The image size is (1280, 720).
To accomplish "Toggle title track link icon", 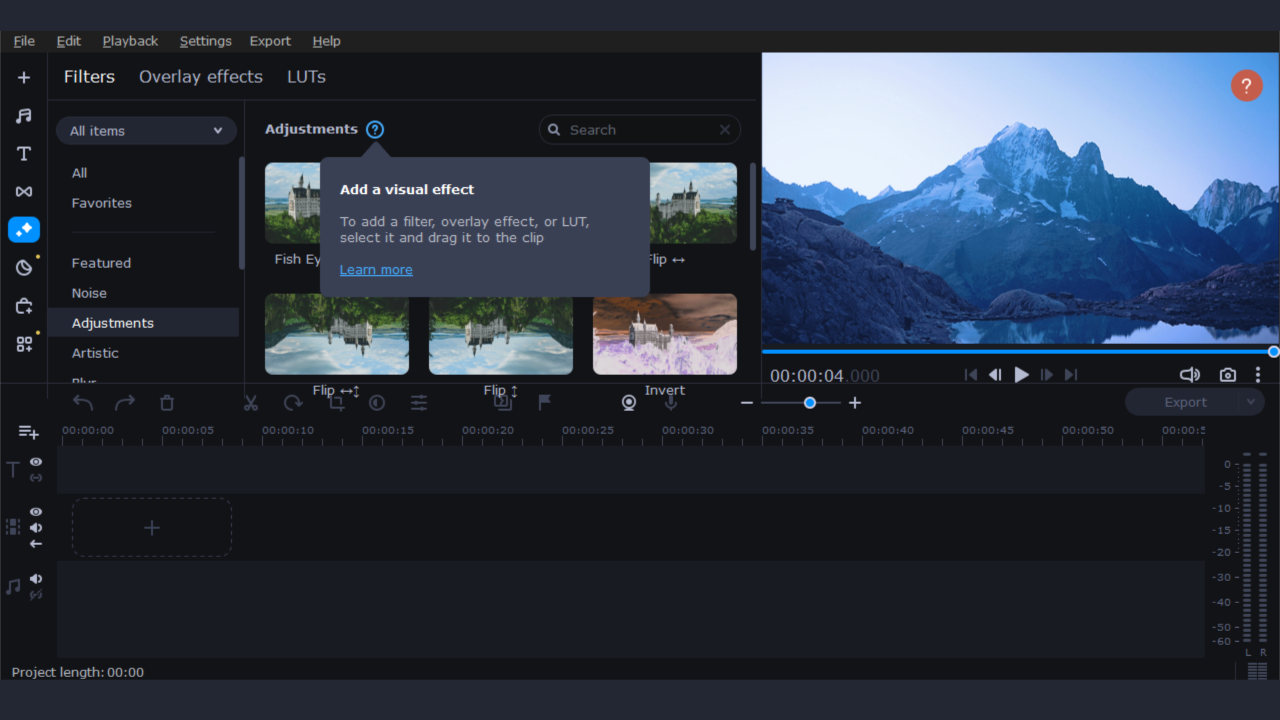I will point(36,478).
